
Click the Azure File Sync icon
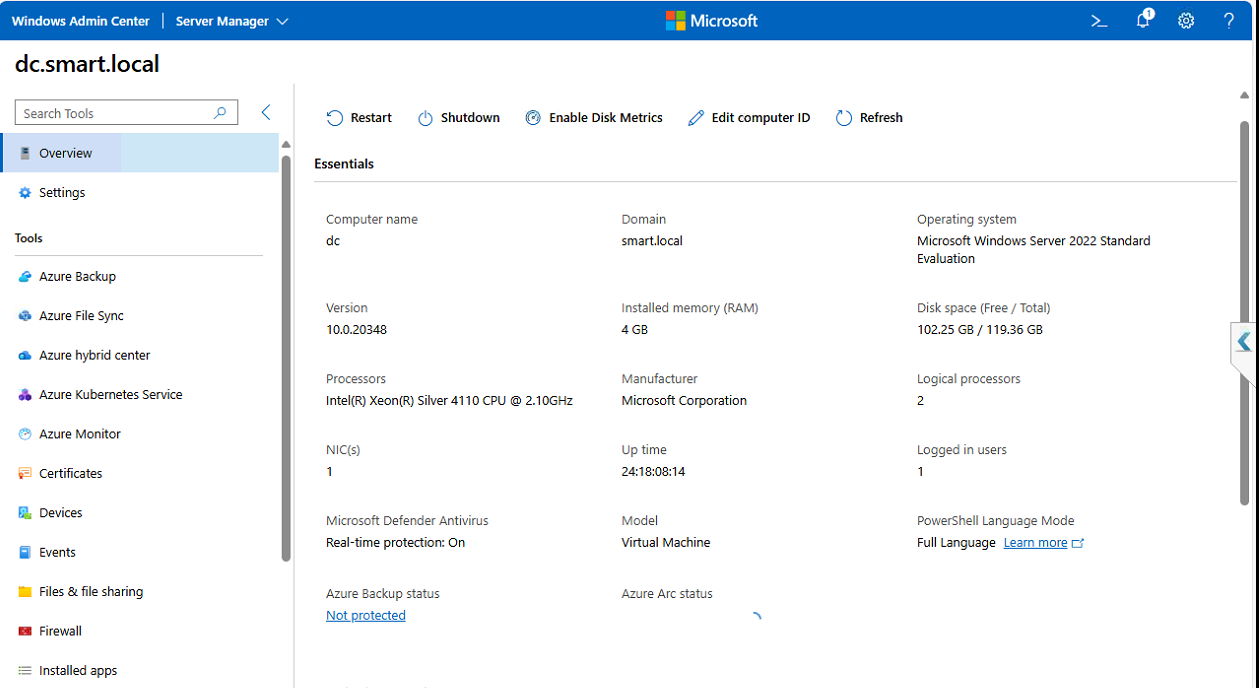tap(25, 316)
